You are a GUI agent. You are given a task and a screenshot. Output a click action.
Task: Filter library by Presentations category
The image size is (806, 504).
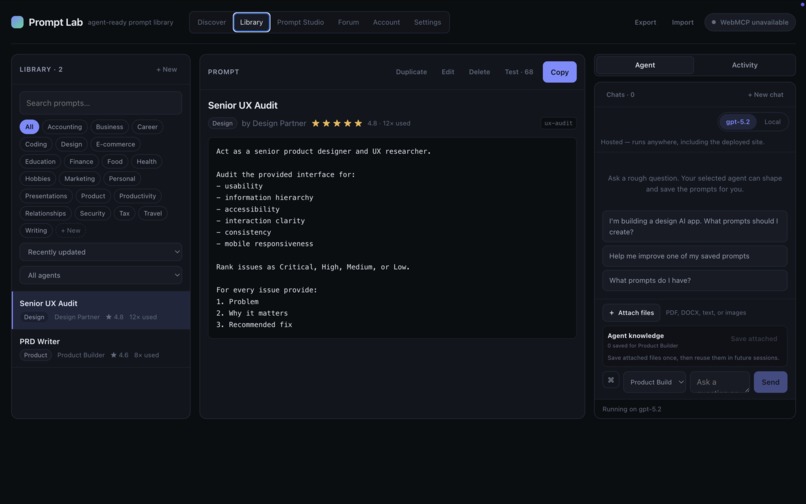pos(46,196)
